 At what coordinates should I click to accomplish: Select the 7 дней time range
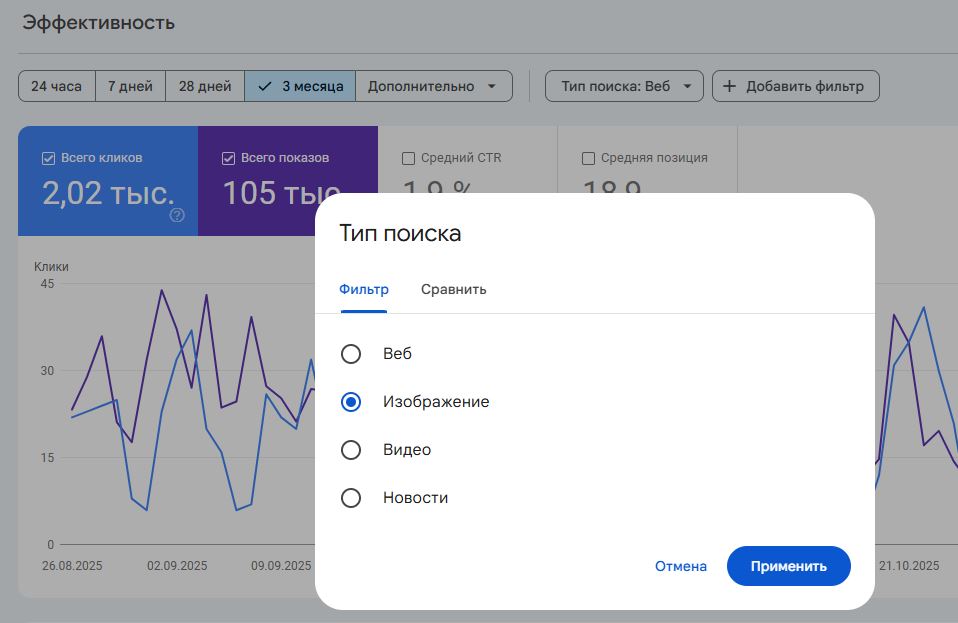click(x=130, y=86)
